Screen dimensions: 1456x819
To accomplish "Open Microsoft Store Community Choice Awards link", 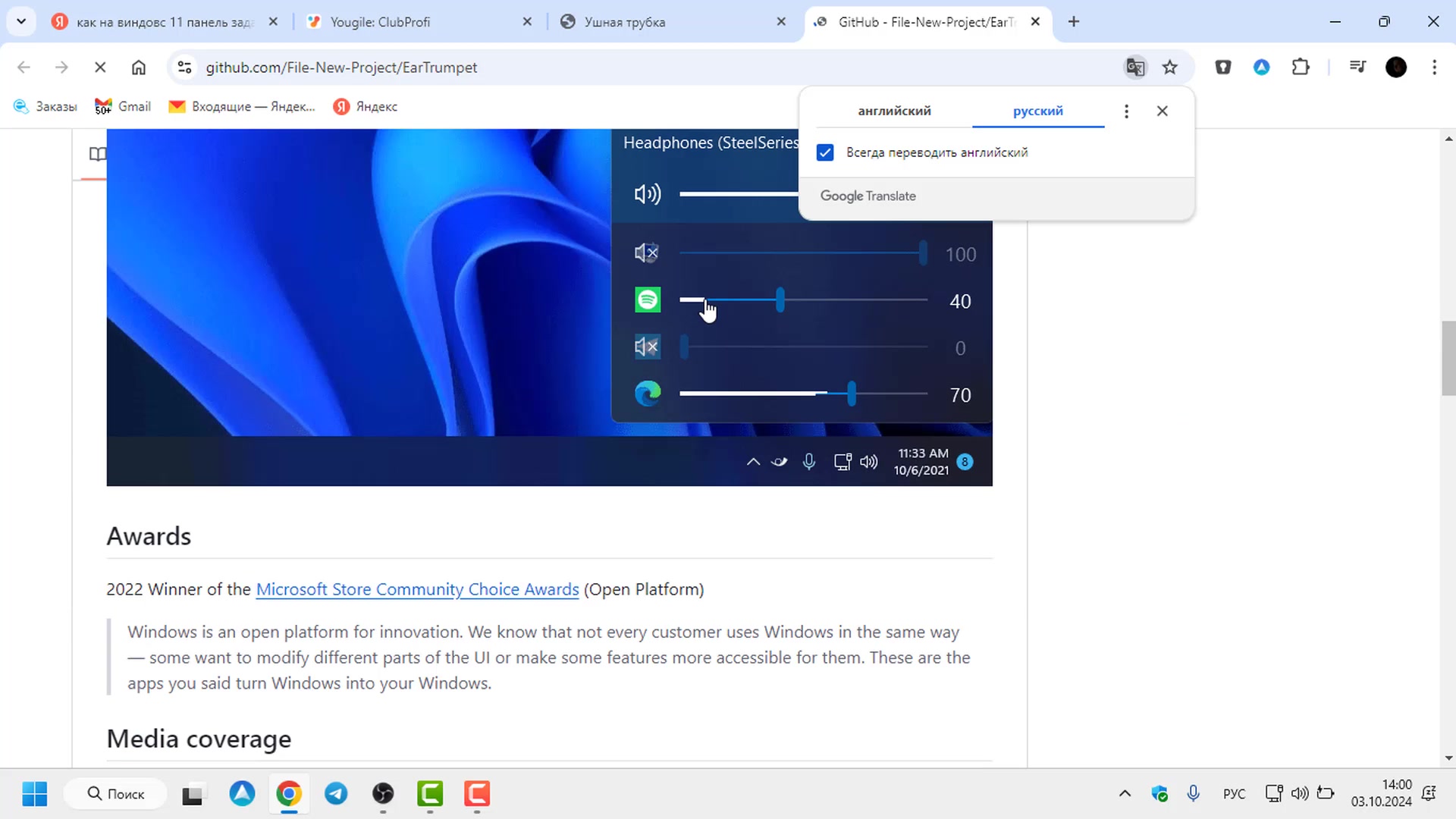I will pos(417,589).
